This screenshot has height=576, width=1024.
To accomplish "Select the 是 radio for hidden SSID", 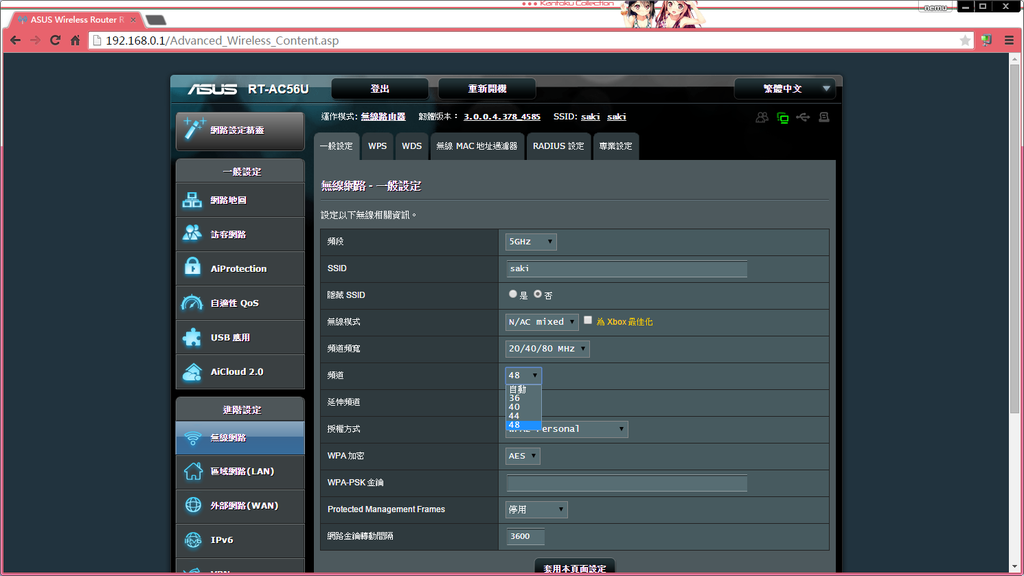I will pyautogui.click(x=514, y=295).
